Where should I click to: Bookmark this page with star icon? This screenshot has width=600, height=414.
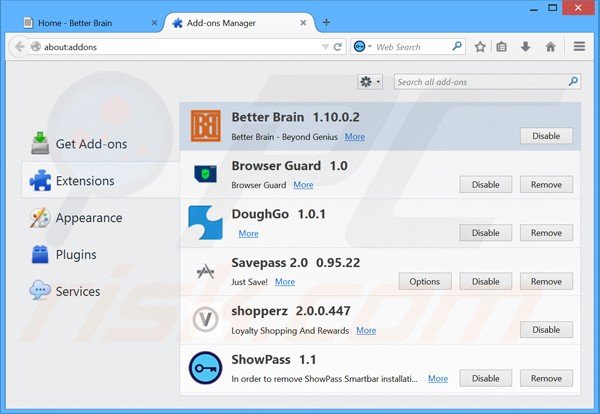coord(480,47)
